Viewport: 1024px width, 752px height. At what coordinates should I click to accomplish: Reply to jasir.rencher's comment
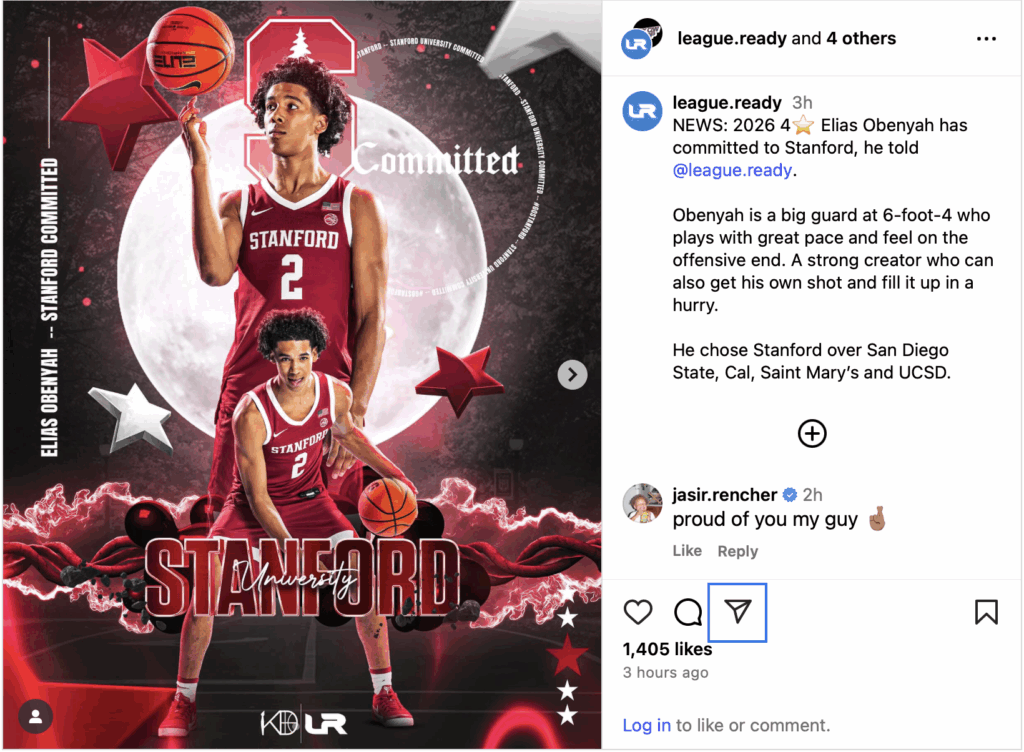click(x=737, y=552)
